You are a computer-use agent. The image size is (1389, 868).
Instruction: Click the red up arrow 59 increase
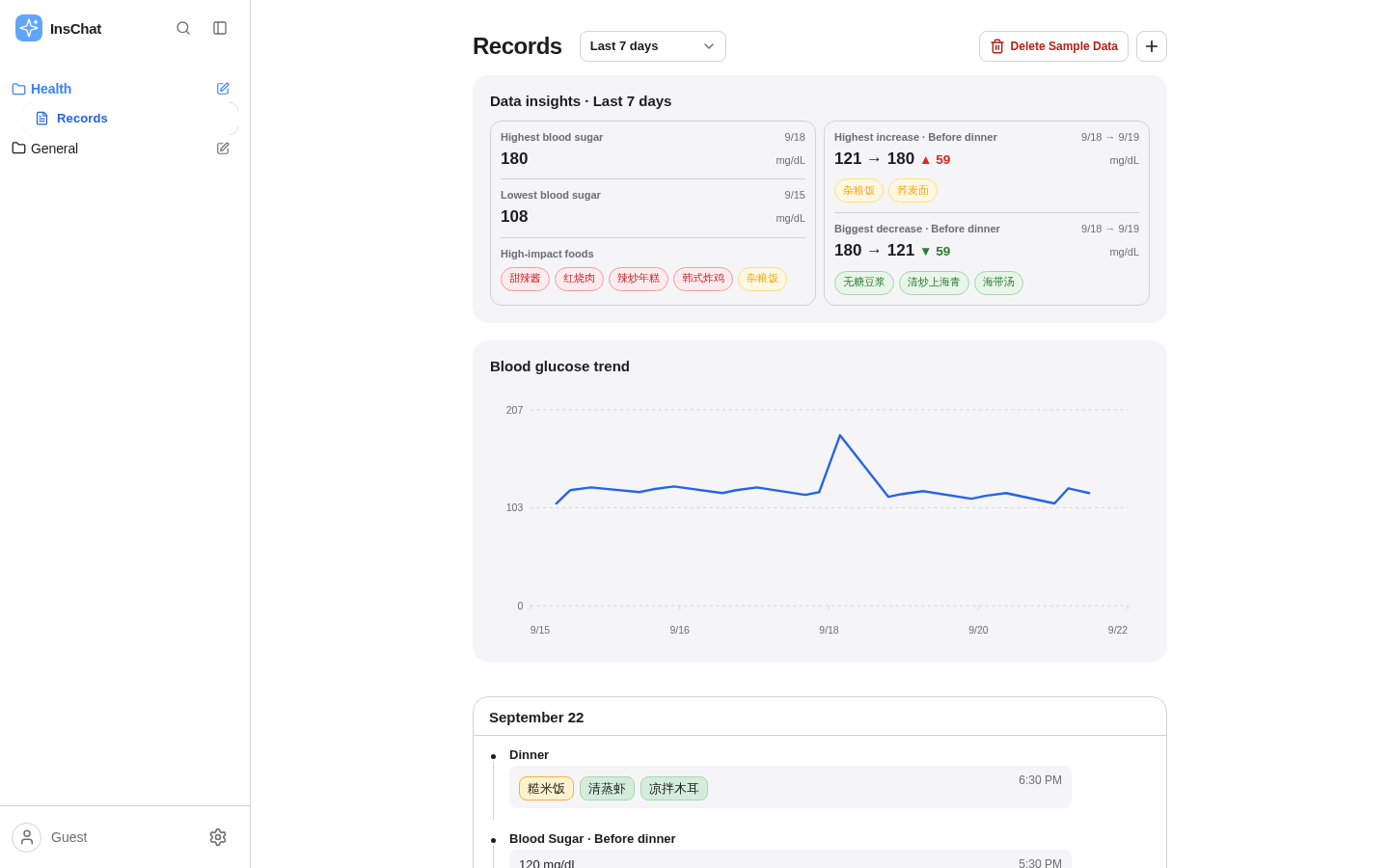click(935, 160)
